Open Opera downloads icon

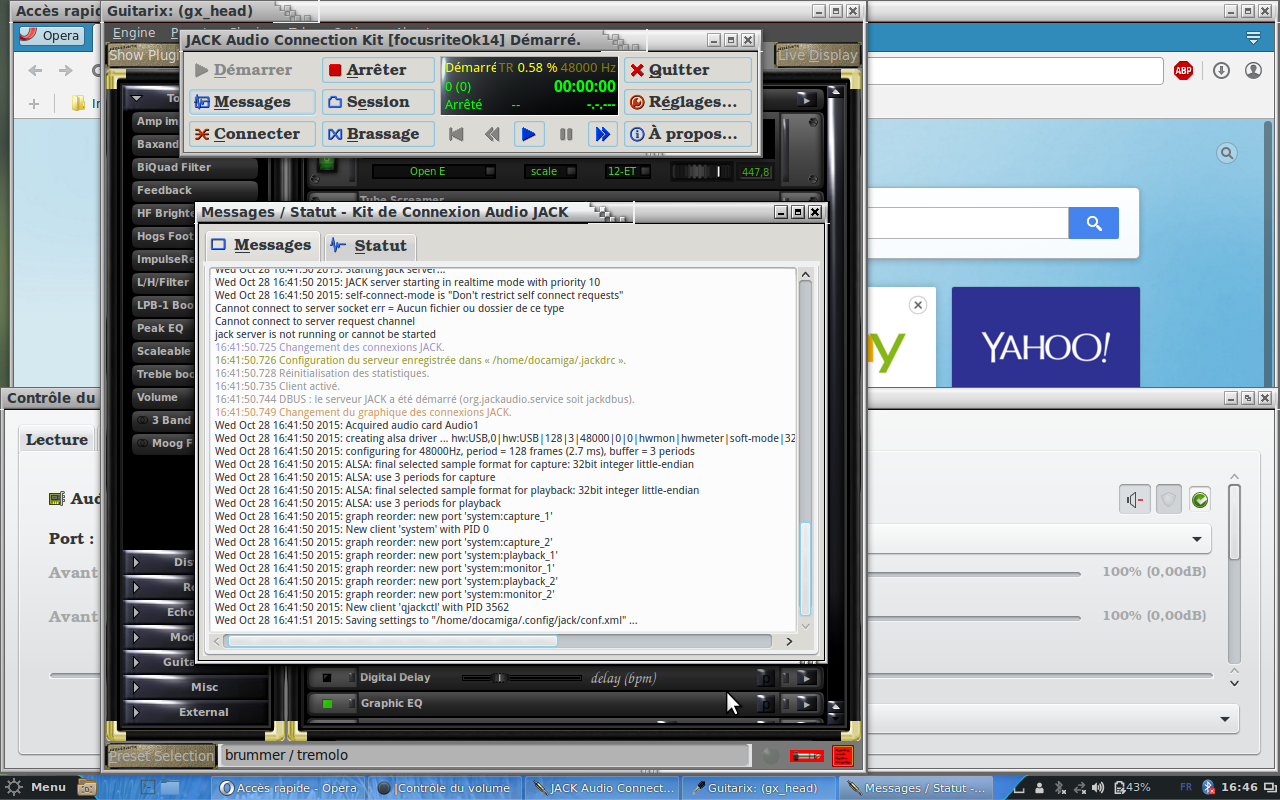(x=1221, y=71)
